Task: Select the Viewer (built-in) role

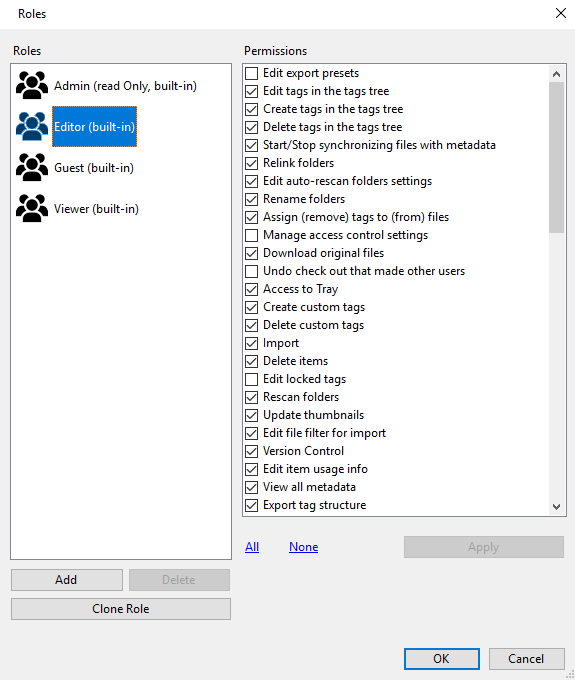Action: pyautogui.click(x=96, y=209)
